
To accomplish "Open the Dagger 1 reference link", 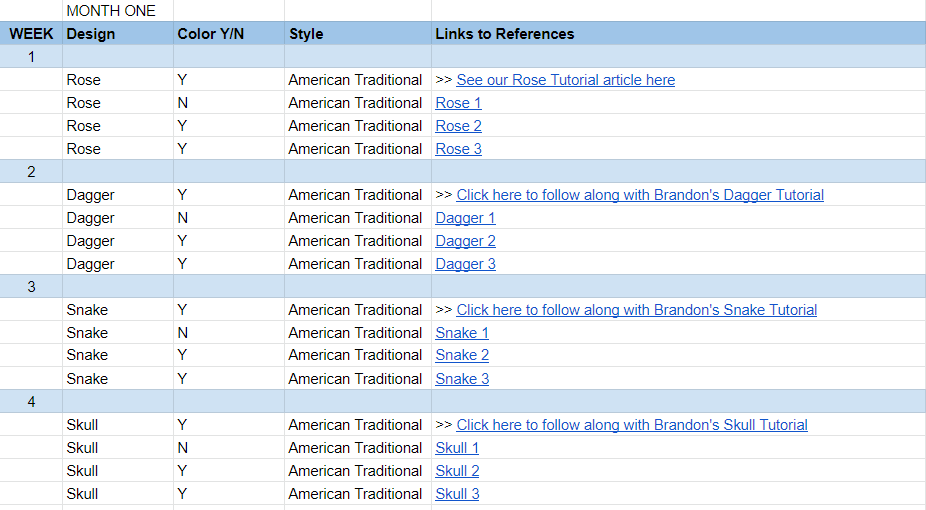I will [x=465, y=218].
